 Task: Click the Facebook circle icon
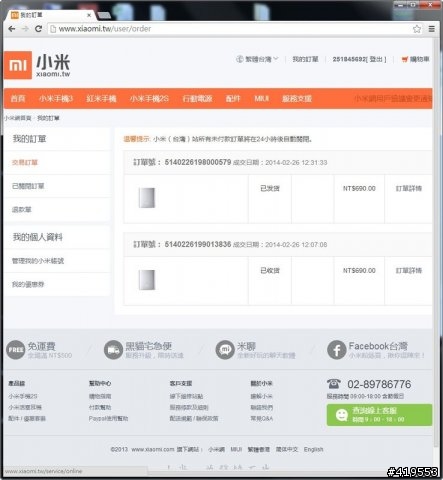click(336, 350)
